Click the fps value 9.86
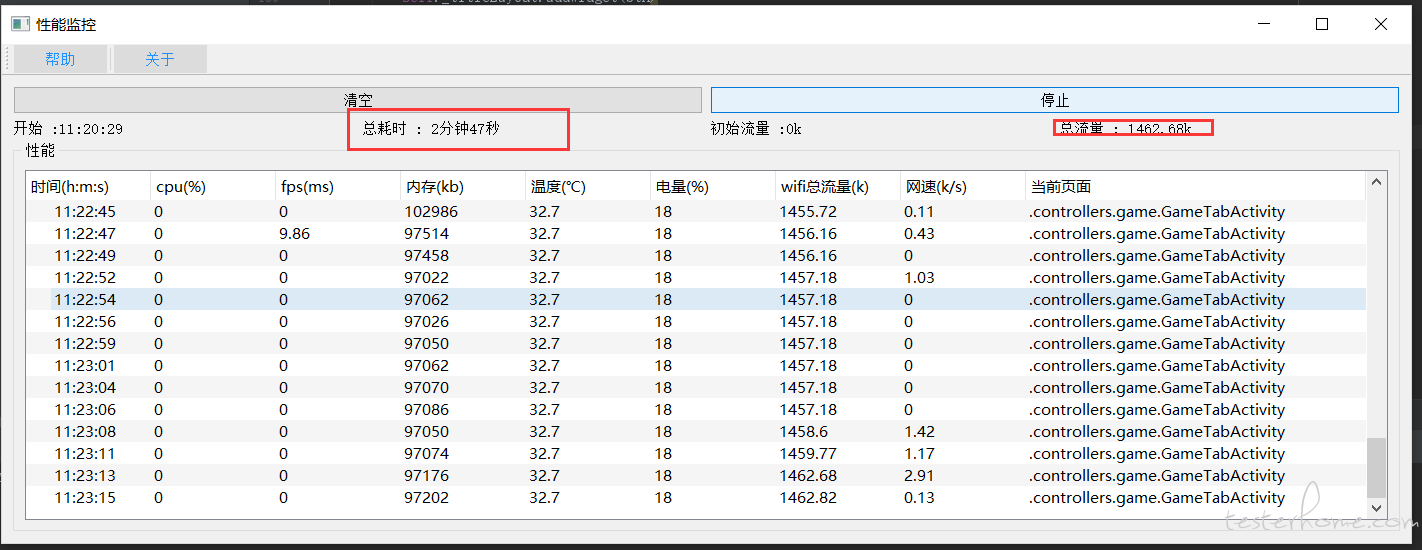The image size is (1422, 550). point(295,233)
